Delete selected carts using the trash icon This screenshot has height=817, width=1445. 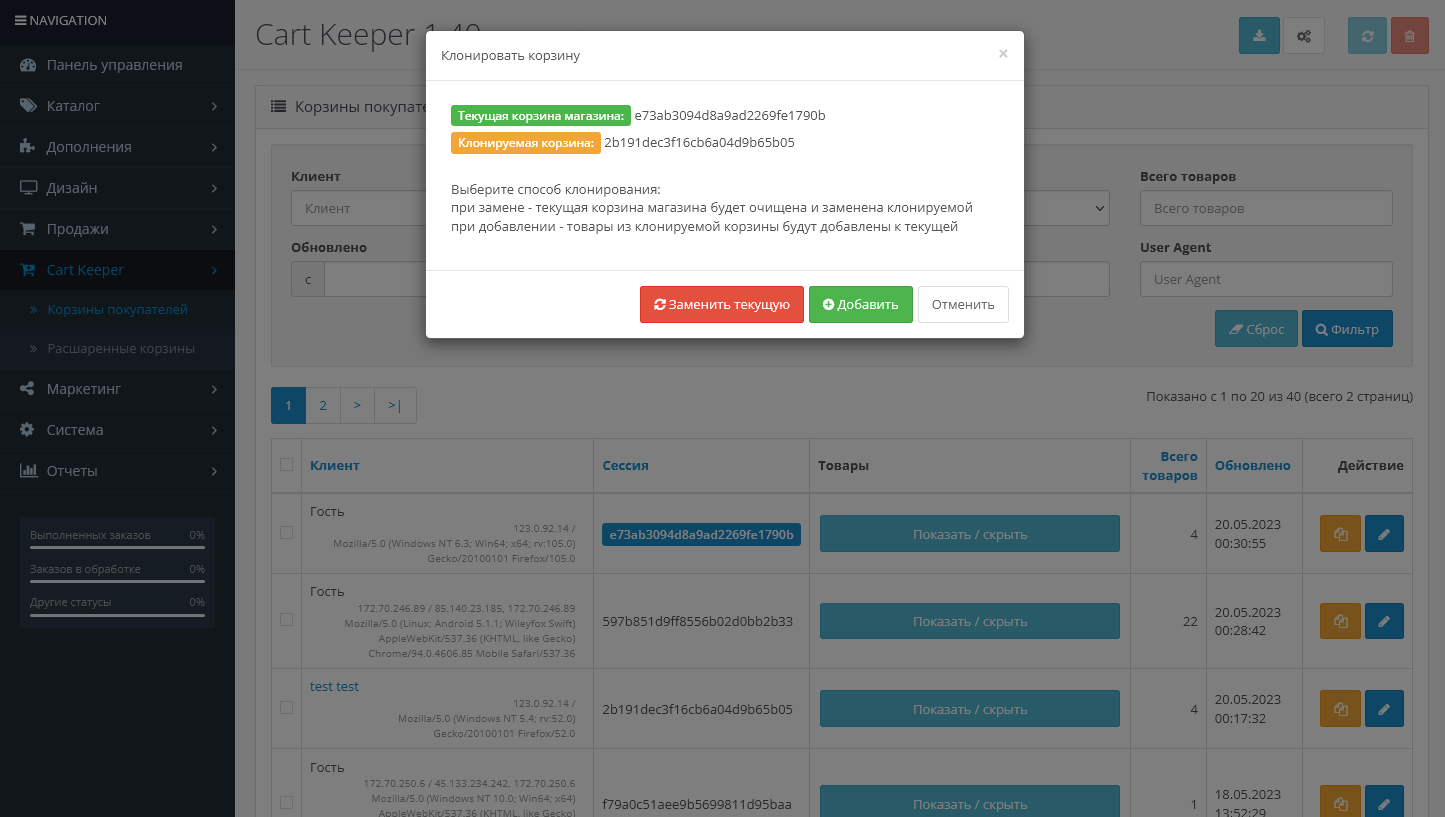tap(1409, 34)
